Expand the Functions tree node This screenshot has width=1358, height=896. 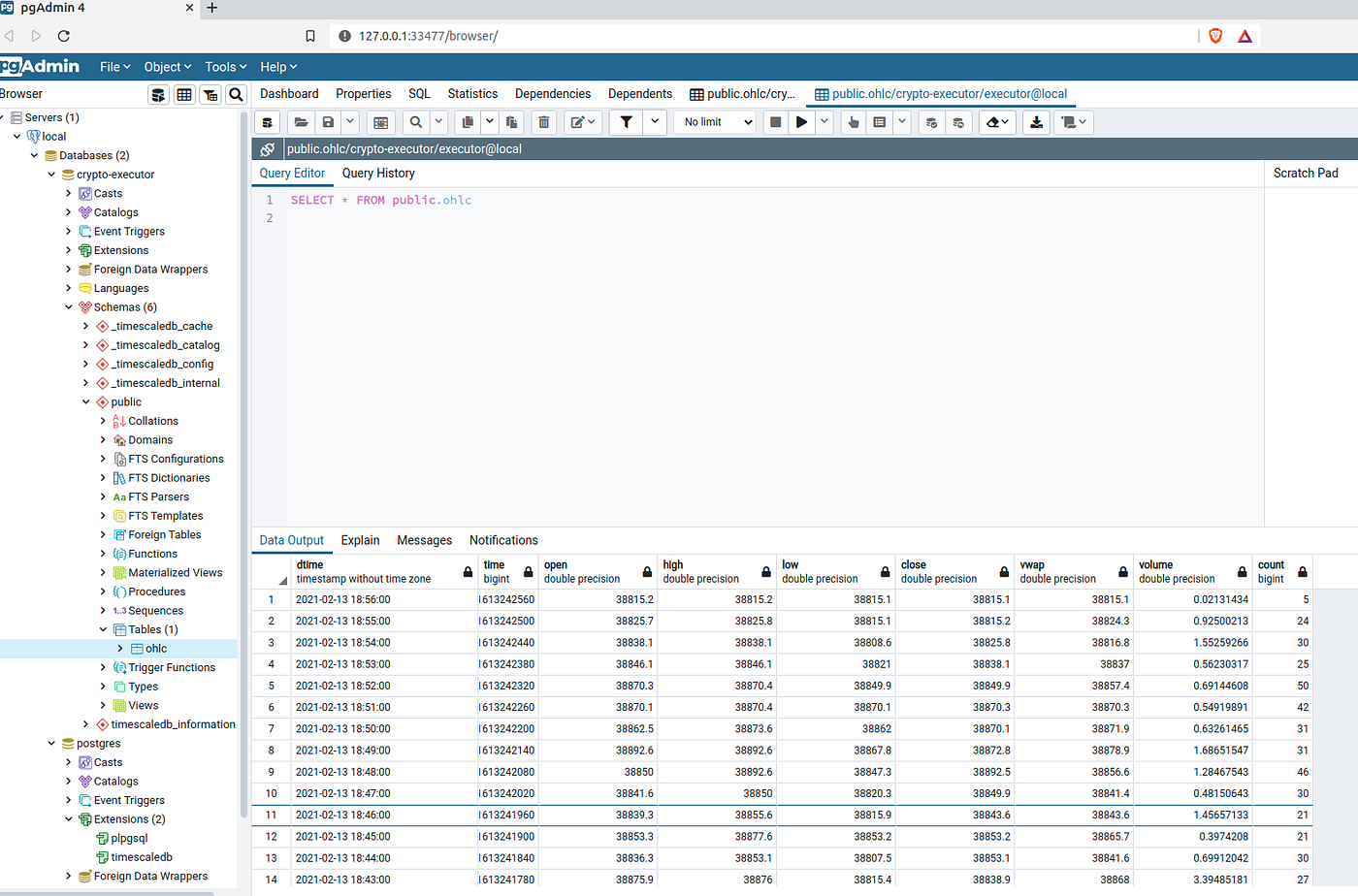(104, 554)
